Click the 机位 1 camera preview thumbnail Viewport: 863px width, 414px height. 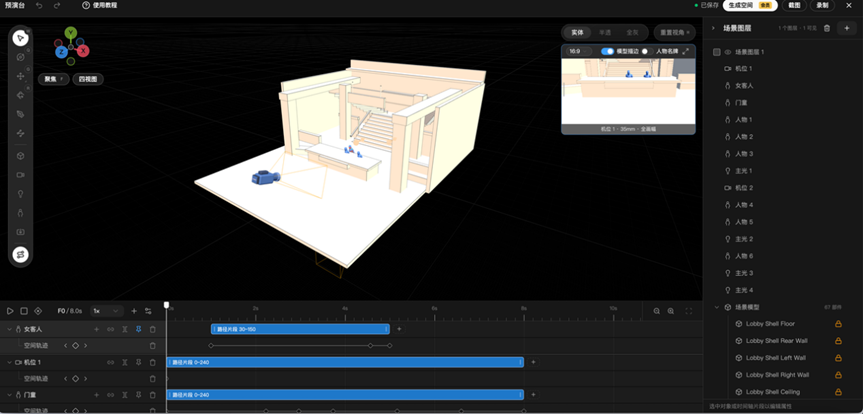click(628, 91)
